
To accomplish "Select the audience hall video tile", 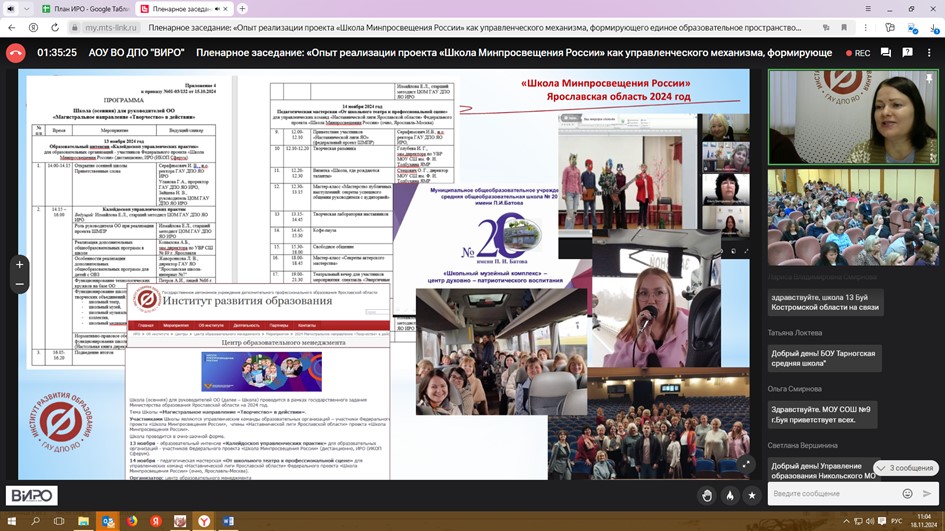I will [853, 217].
